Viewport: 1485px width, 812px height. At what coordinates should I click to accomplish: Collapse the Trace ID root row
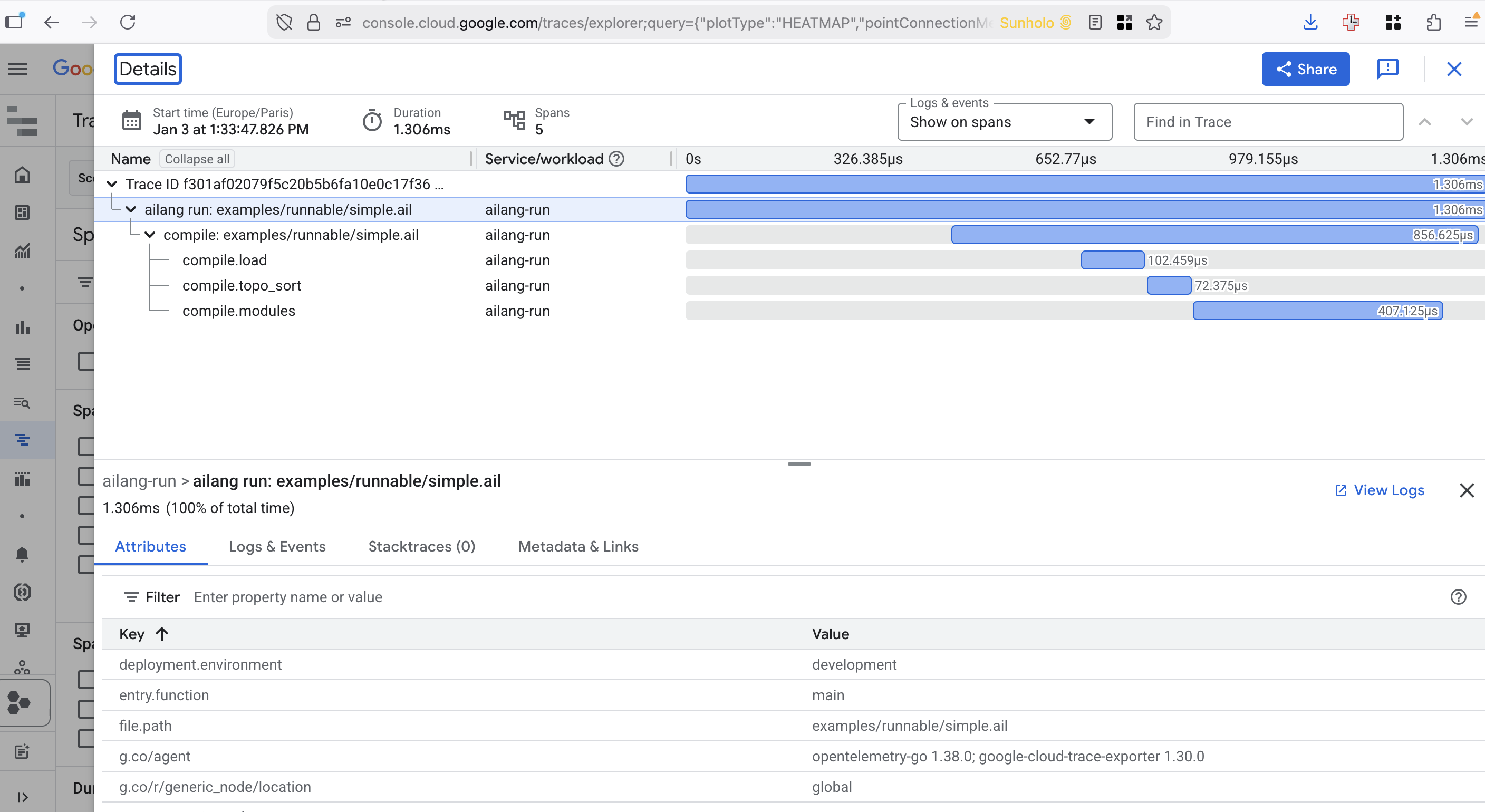click(112, 185)
